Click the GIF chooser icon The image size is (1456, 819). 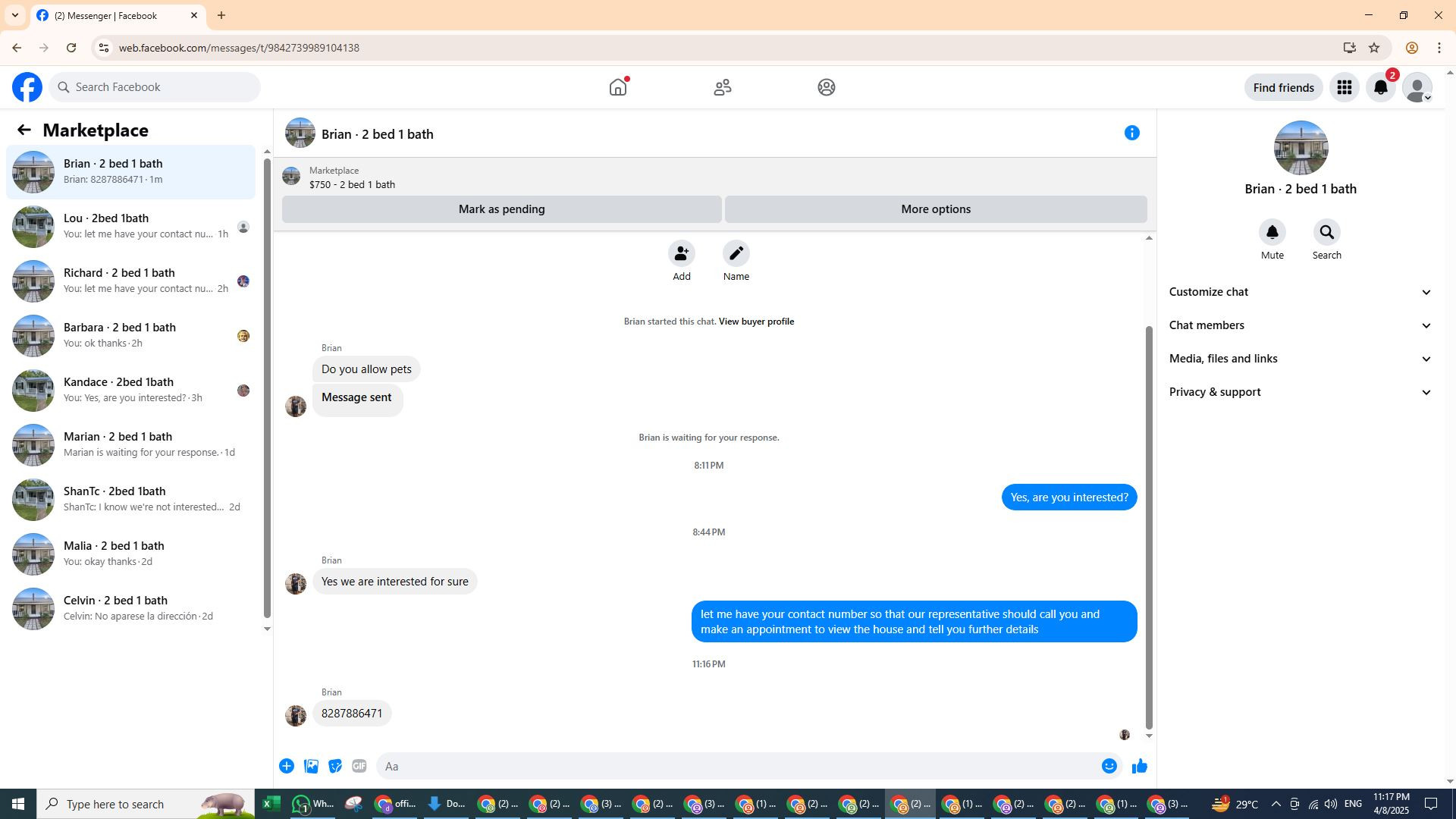pyautogui.click(x=359, y=766)
